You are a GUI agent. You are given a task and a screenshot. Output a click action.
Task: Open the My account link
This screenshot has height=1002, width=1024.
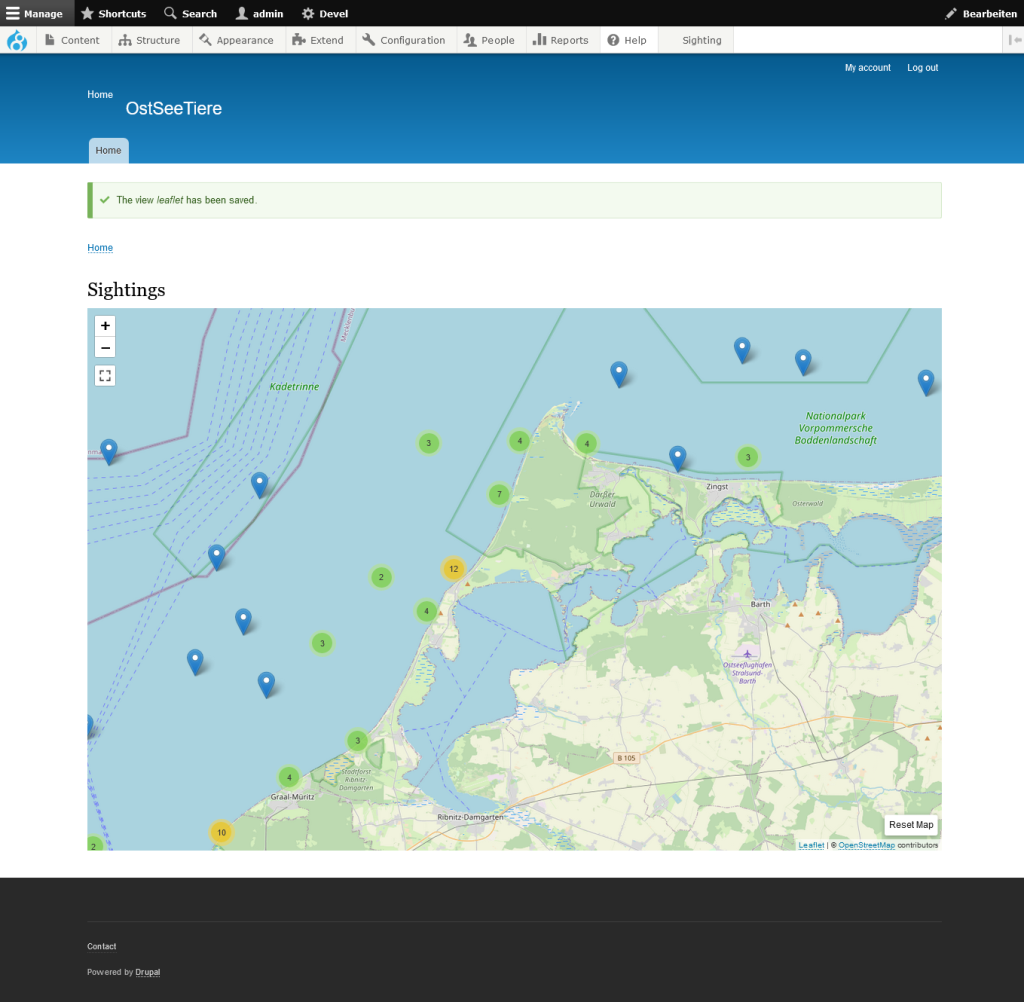[x=867, y=68]
